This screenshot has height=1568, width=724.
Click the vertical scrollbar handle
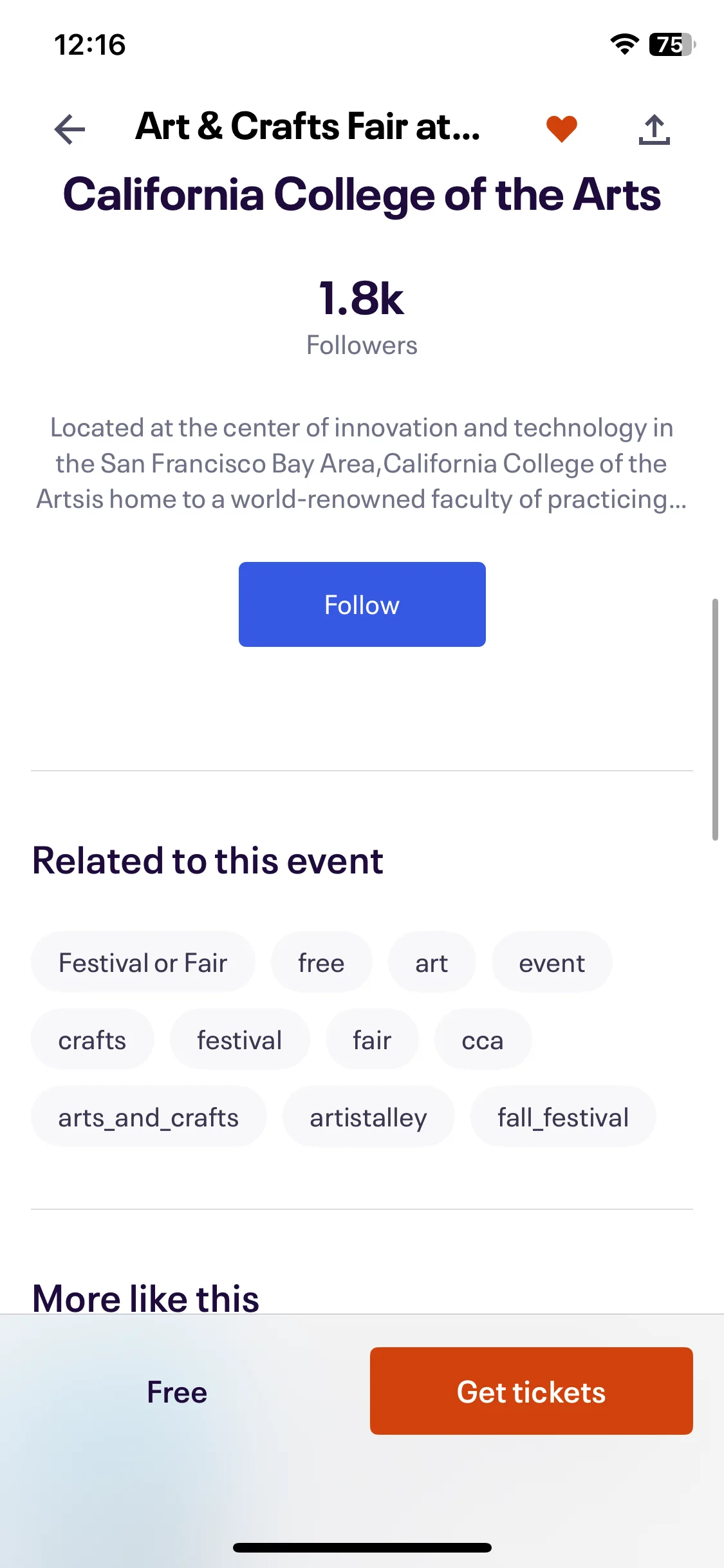[x=715, y=720]
